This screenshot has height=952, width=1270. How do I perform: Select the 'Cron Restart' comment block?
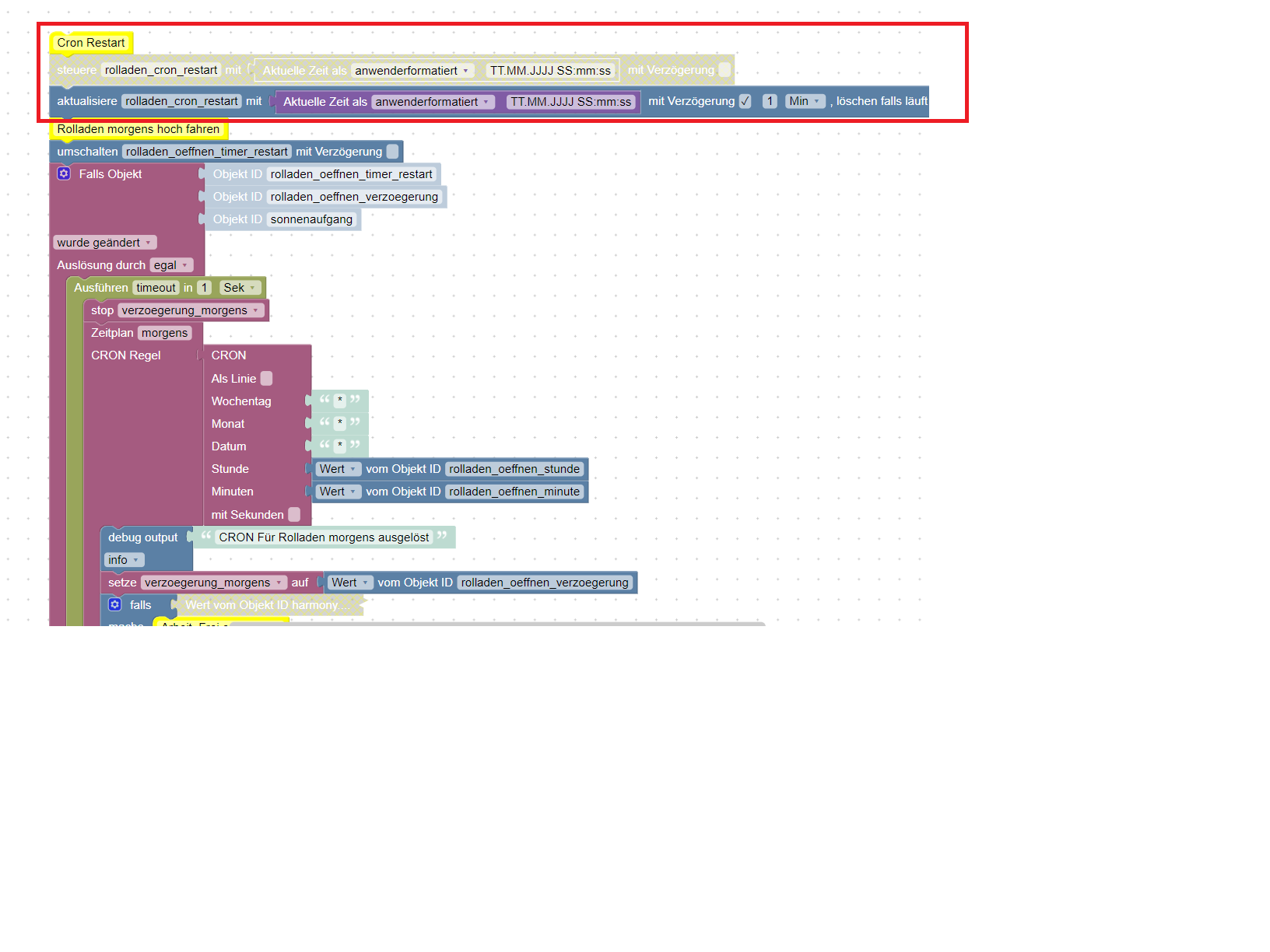click(91, 43)
